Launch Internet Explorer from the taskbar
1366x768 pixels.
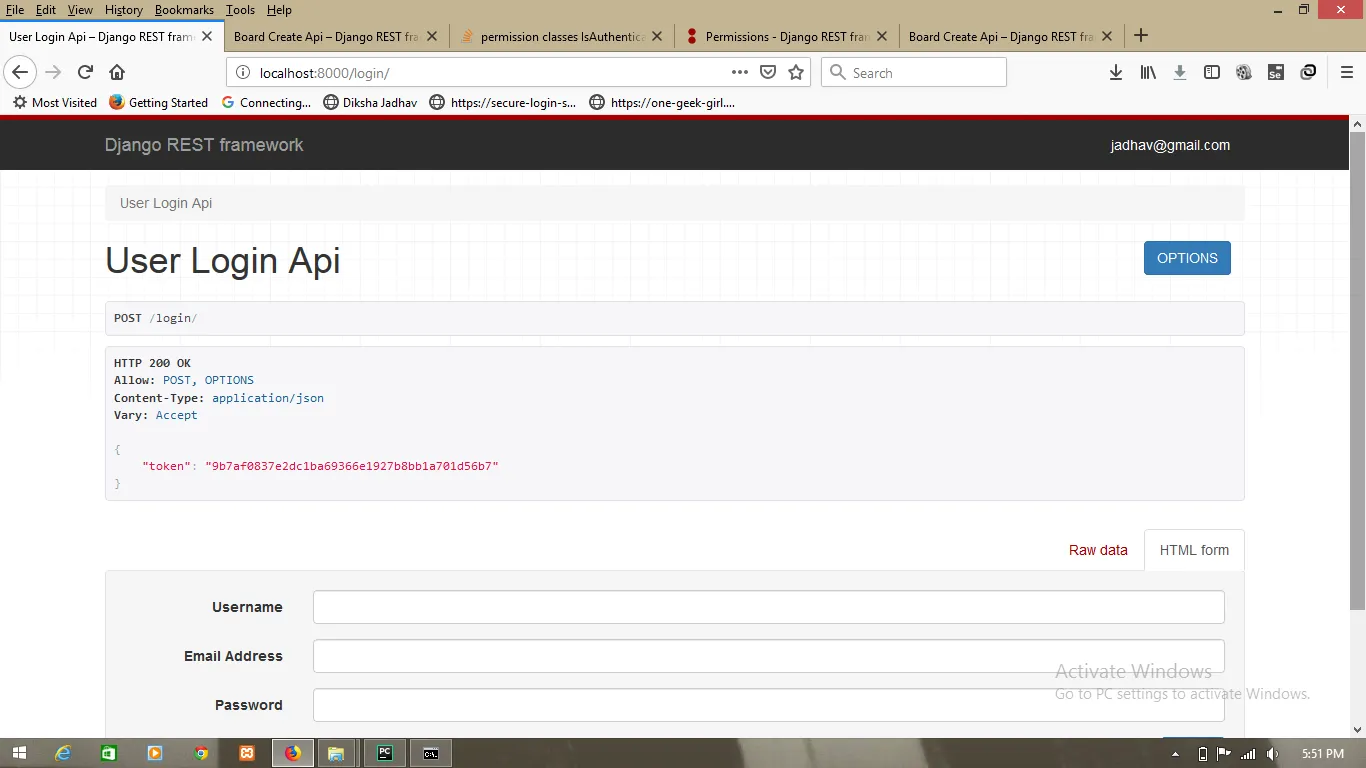tap(63, 753)
